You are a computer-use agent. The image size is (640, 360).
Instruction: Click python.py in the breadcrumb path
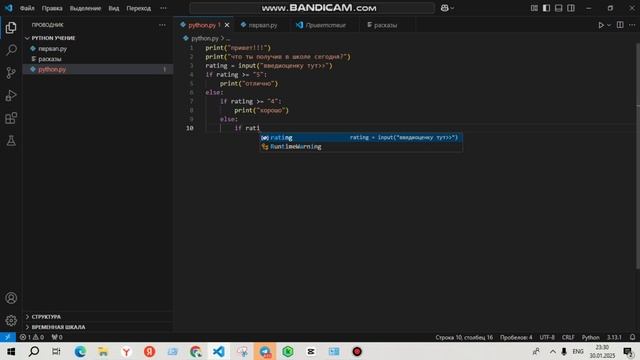[x=205, y=38]
